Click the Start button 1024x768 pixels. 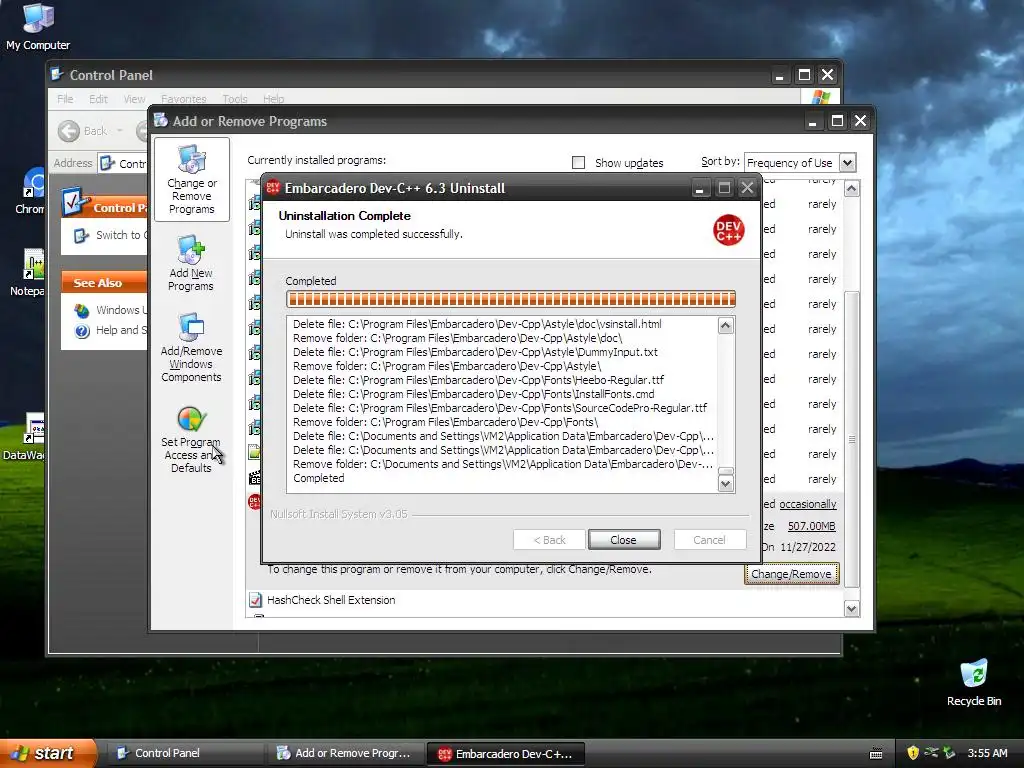click(48, 753)
